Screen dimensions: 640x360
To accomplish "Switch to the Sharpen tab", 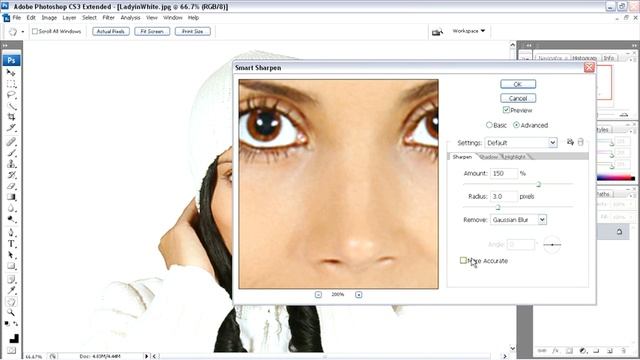I will tap(462, 157).
